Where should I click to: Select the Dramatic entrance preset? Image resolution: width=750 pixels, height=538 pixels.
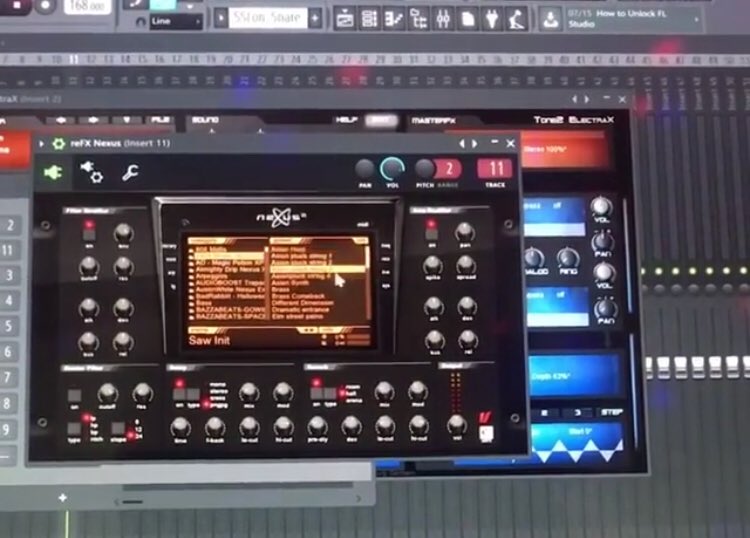pyautogui.click(x=300, y=310)
